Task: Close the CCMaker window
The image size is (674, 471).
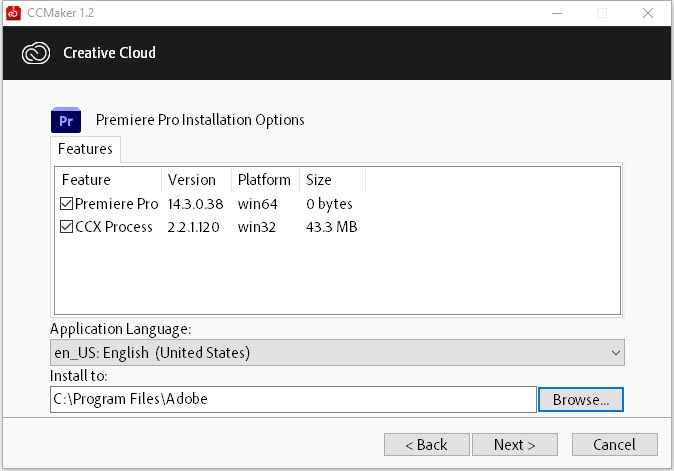Action: [648, 13]
